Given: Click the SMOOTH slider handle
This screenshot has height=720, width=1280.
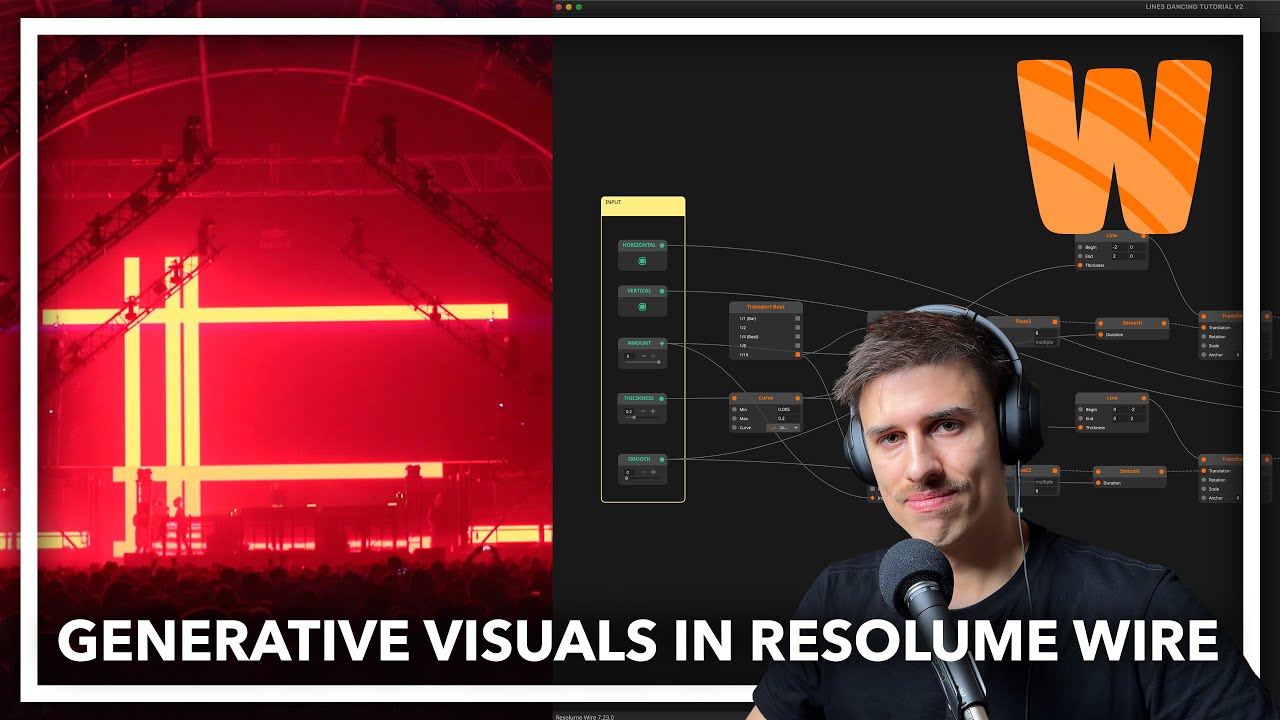Looking at the screenshot, I should pos(626,478).
